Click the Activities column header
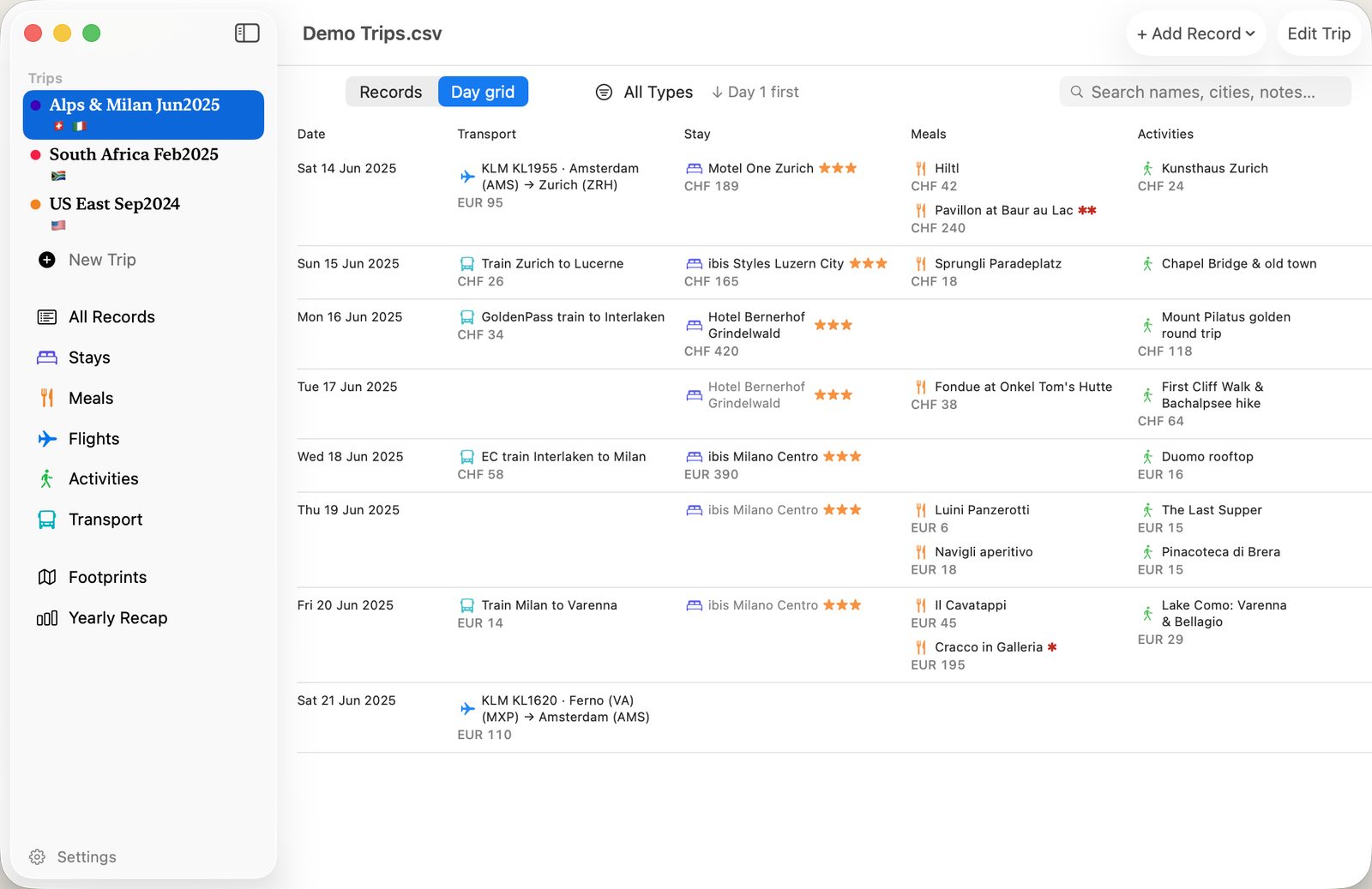This screenshot has width=1372, height=889. 1165,135
